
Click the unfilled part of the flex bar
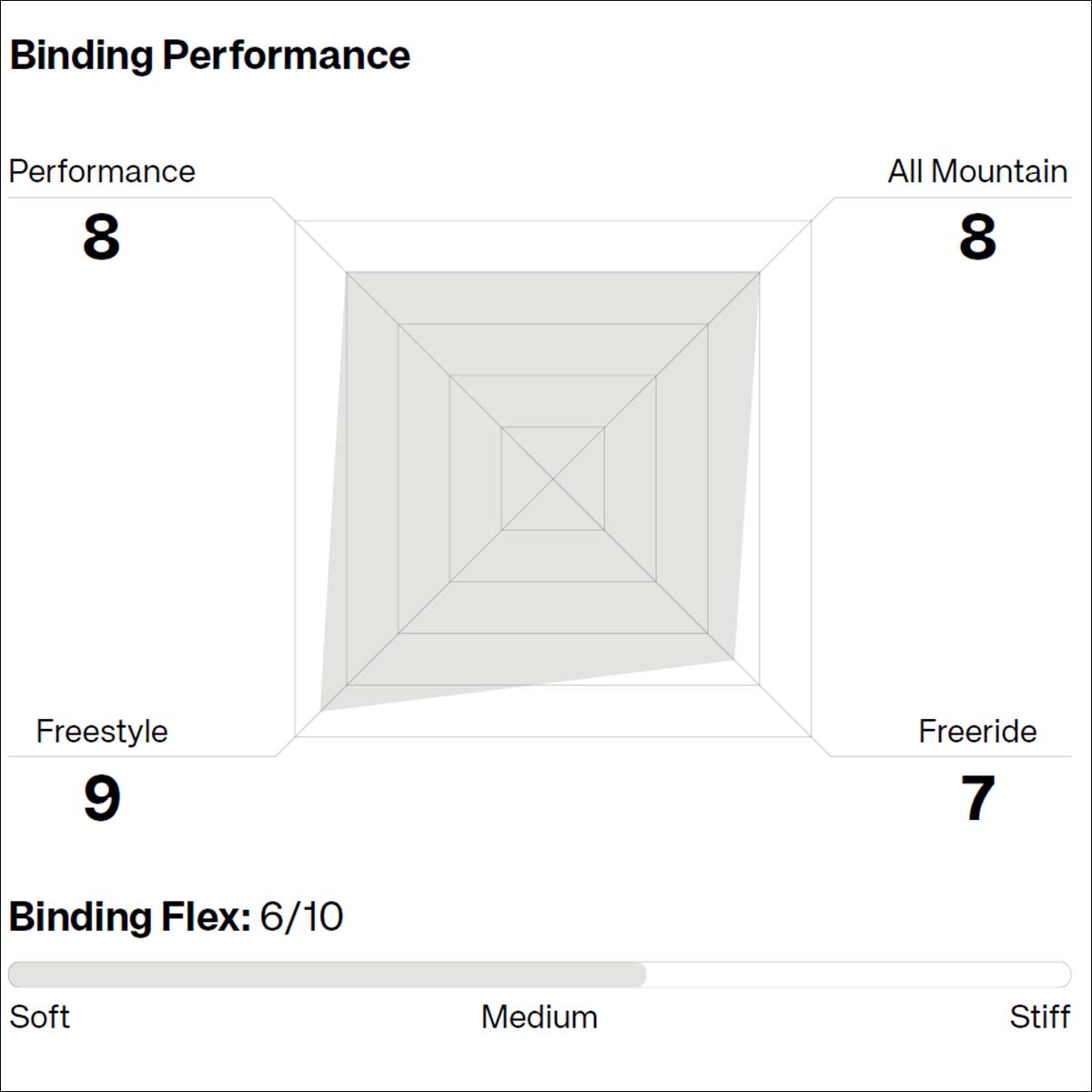(x=858, y=975)
